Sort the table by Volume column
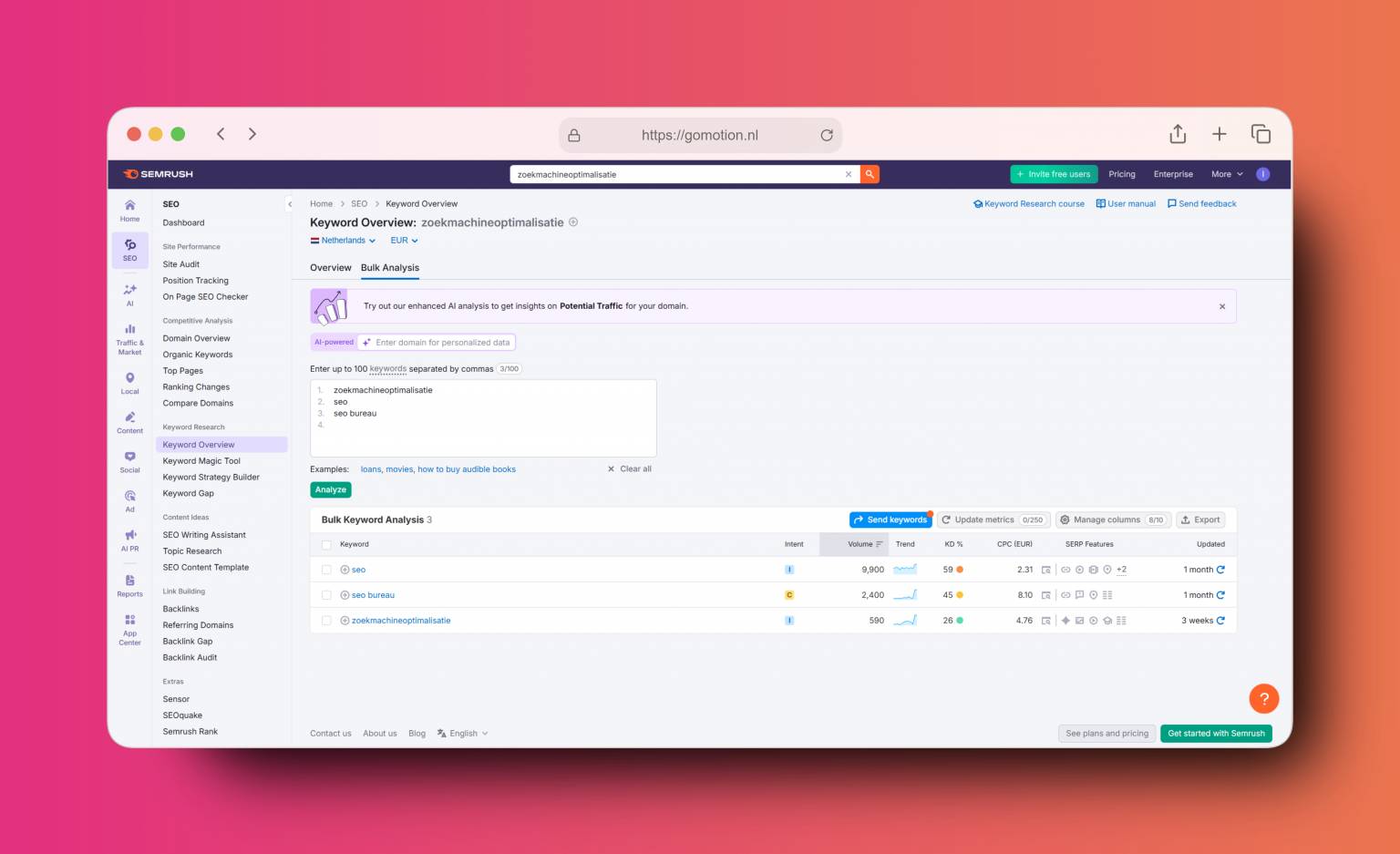1400x854 pixels. pyautogui.click(x=863, y=544)
